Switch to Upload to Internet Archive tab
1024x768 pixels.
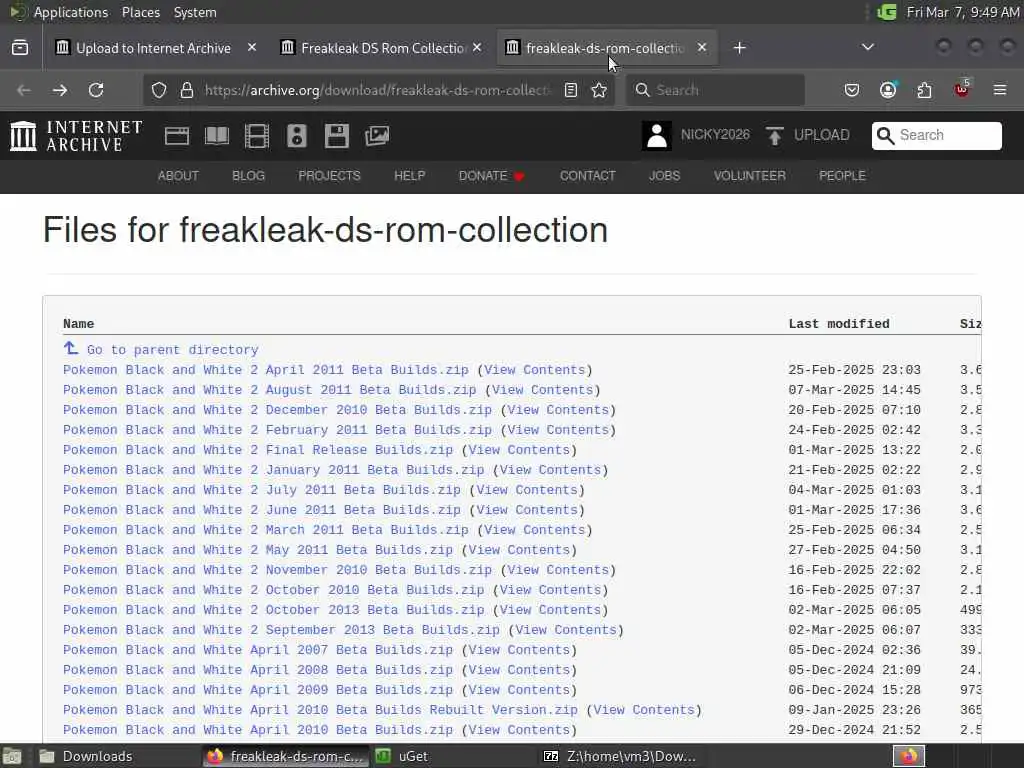click(x=153, y=48)
